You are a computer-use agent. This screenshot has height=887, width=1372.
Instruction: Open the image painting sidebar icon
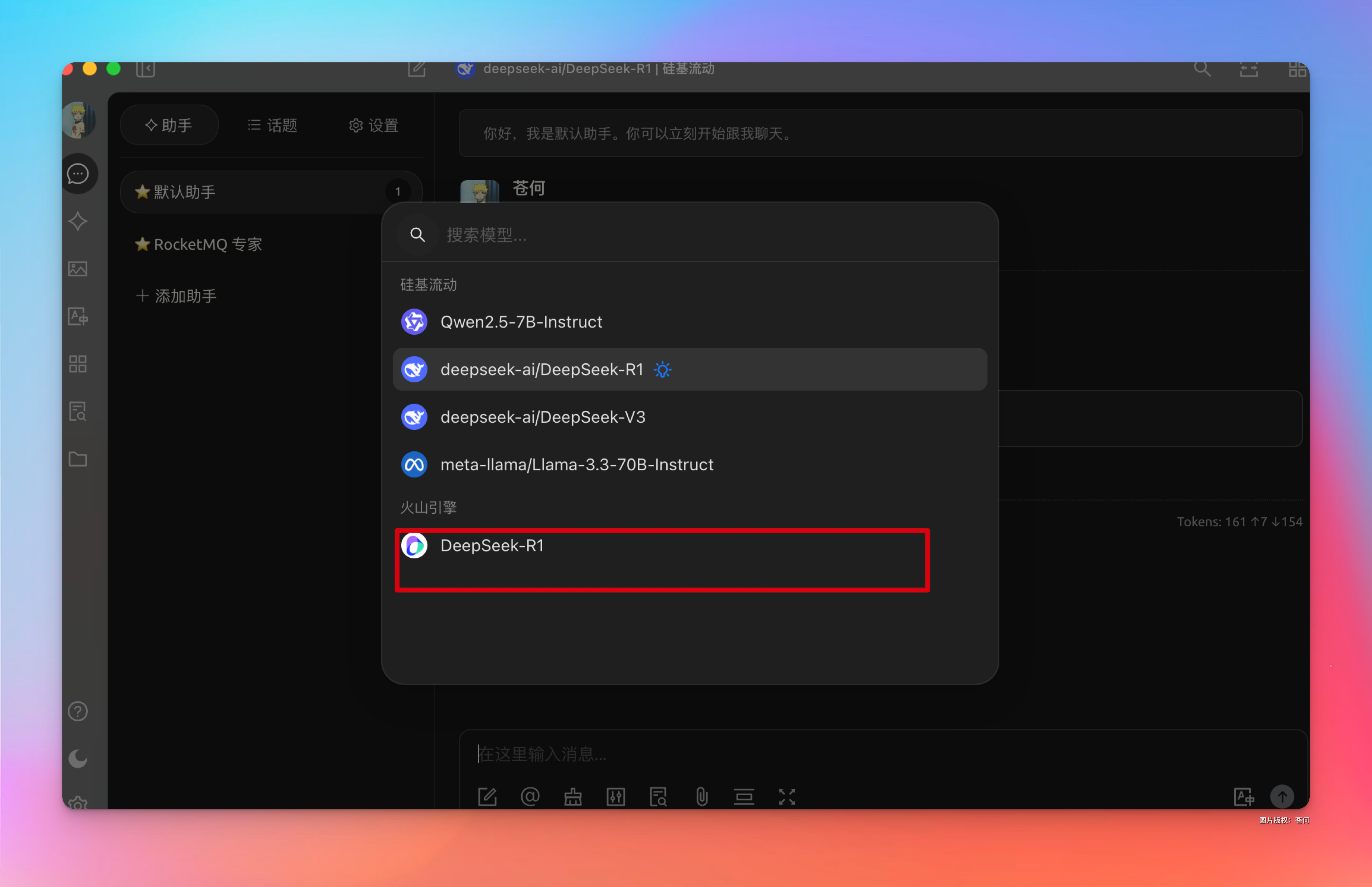click(78, 269)
